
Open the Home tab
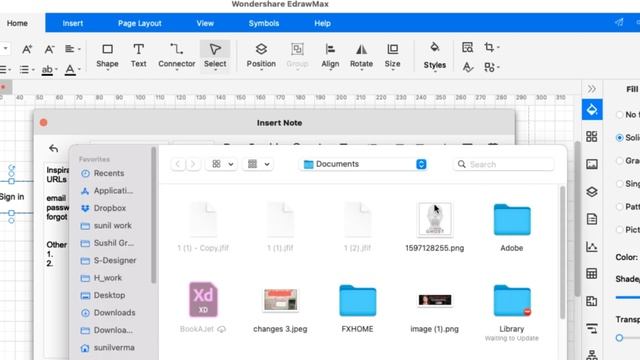pos(17,23)
